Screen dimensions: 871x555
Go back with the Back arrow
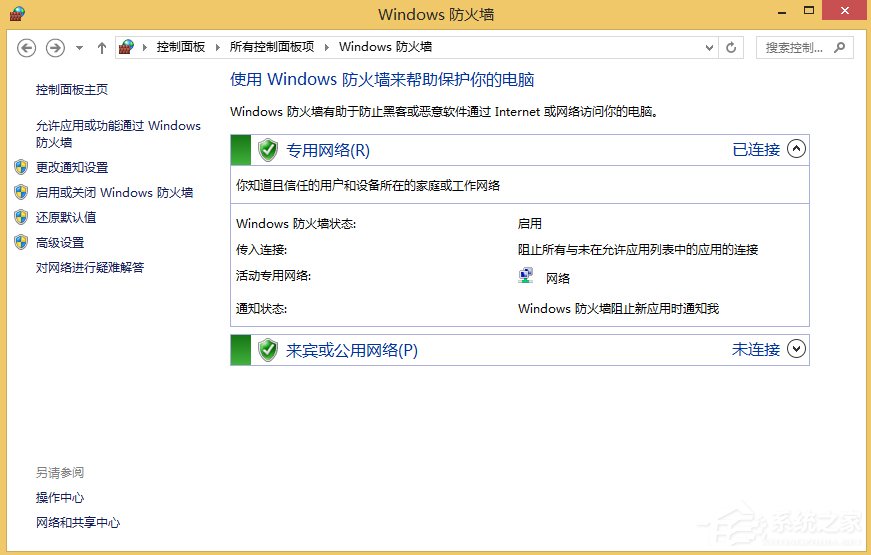coord(26,48)
